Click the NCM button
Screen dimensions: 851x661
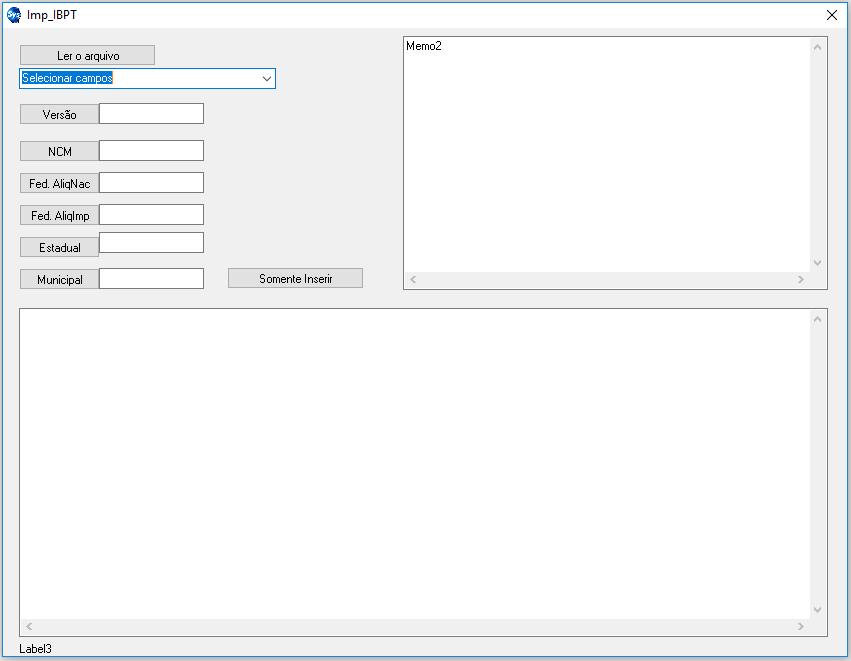click(x=60, y=151)
